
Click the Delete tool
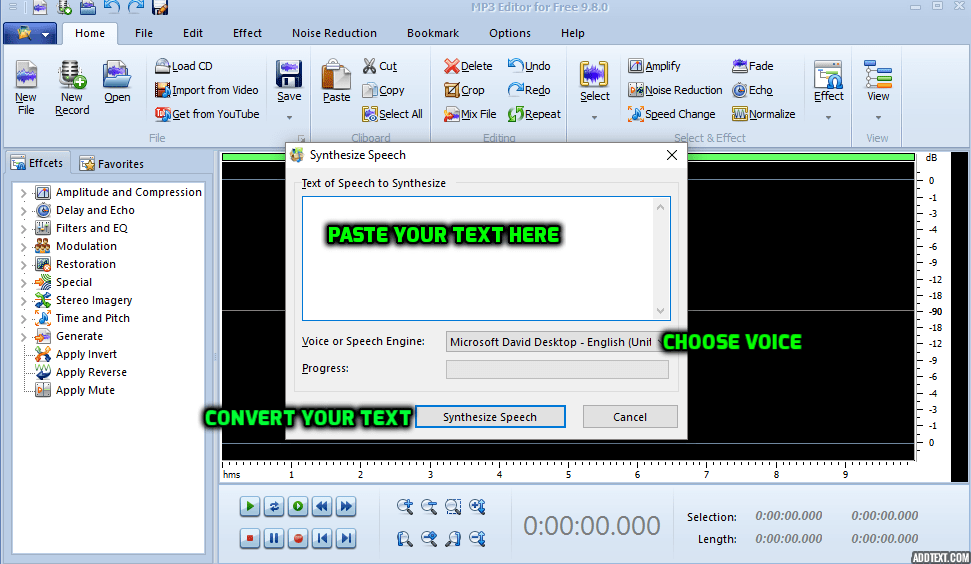coord(468,66)
